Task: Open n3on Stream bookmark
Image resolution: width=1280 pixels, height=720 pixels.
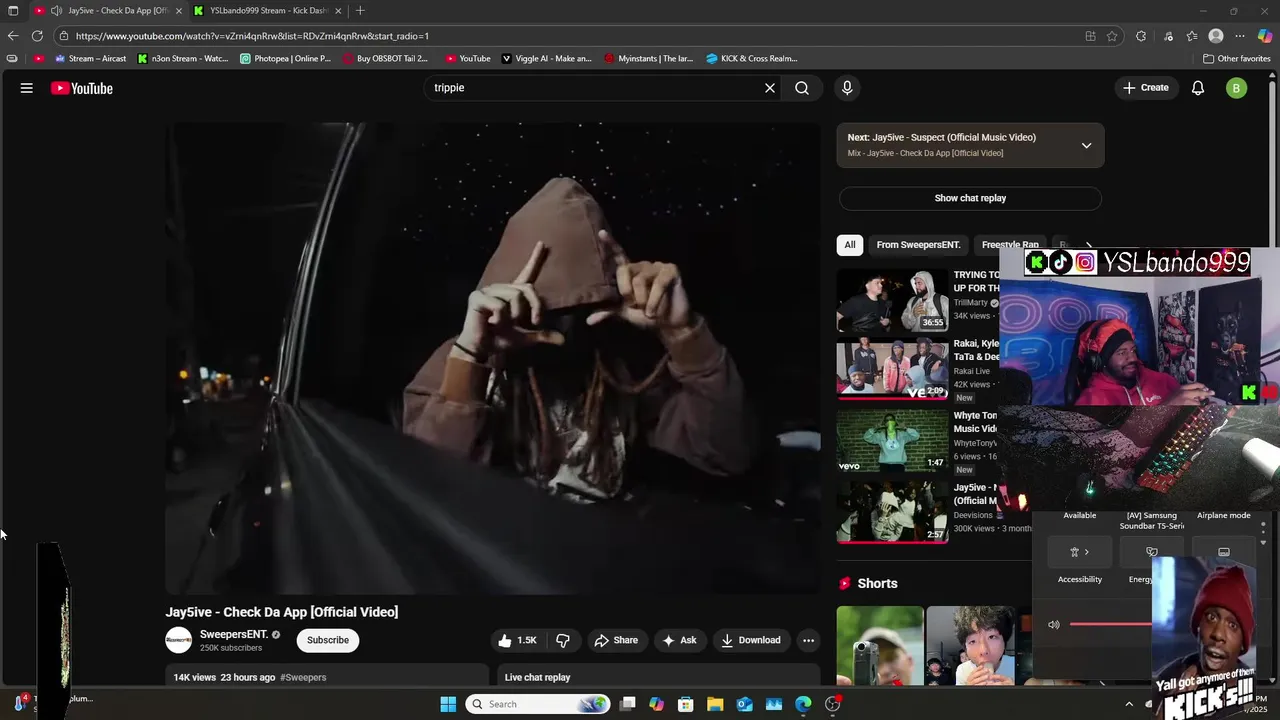Action: (183, 59)
